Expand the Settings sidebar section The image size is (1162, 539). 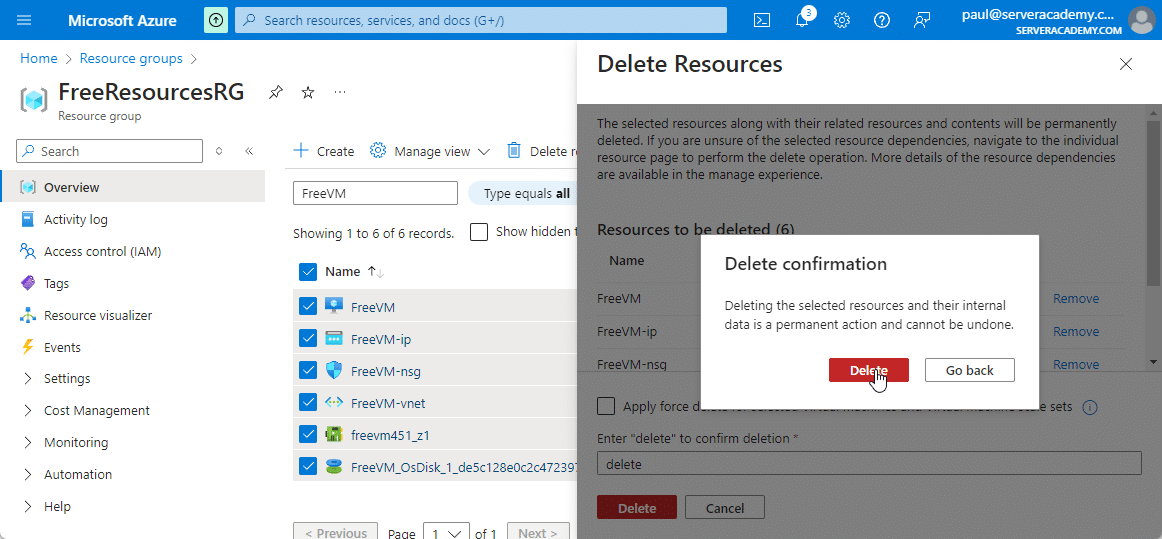27,379
